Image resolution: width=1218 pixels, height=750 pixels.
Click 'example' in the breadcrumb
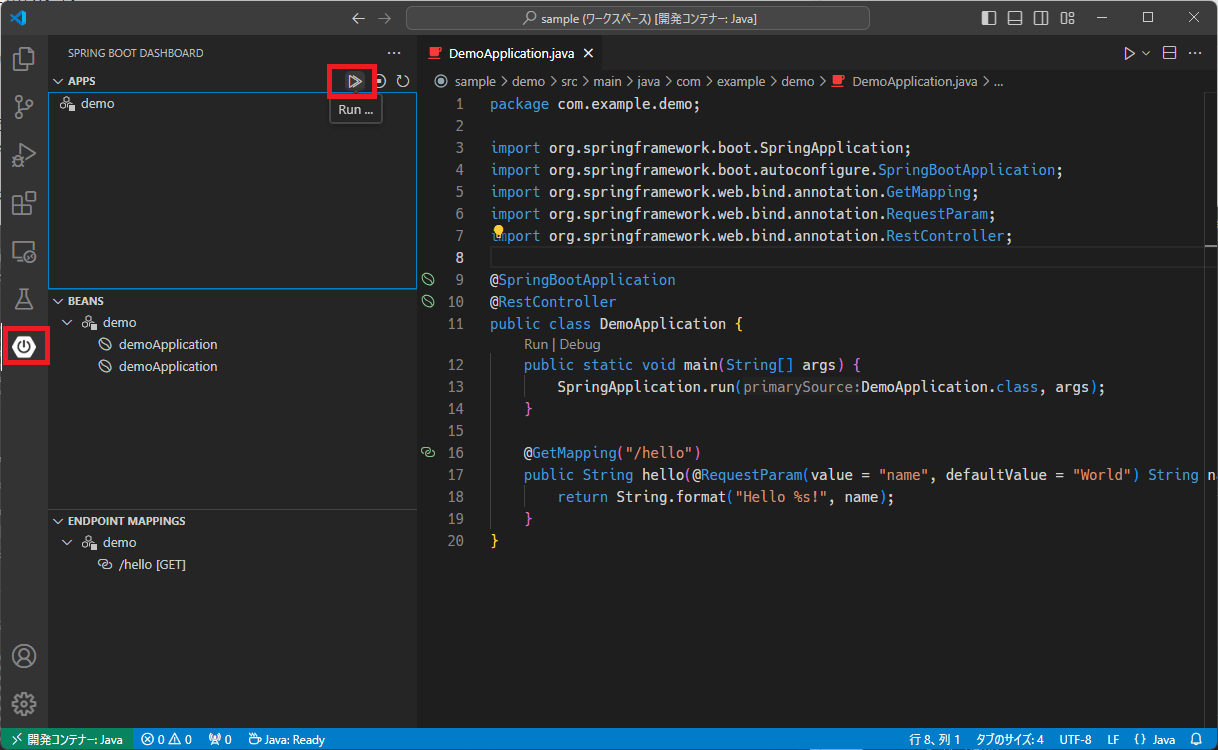[741, 82]
